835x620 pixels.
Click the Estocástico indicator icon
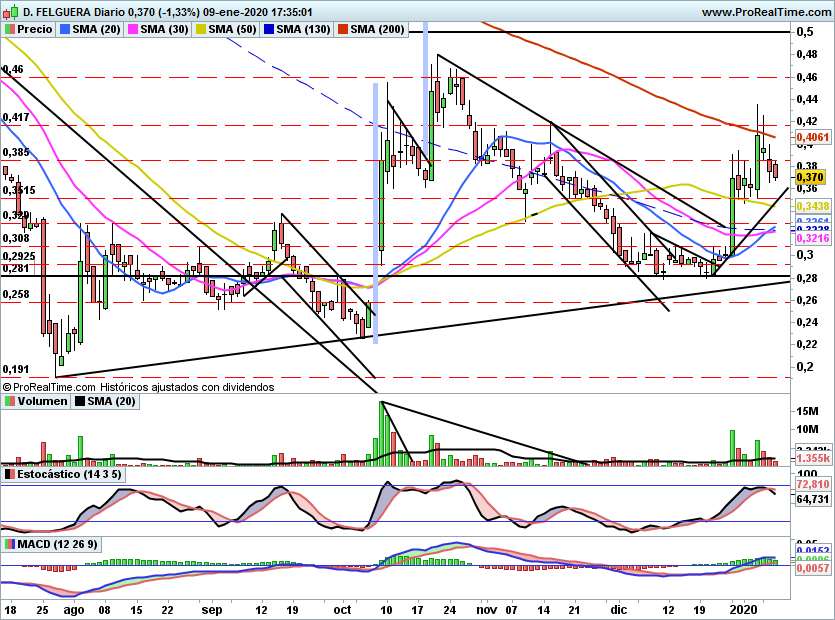pos(10,474)
